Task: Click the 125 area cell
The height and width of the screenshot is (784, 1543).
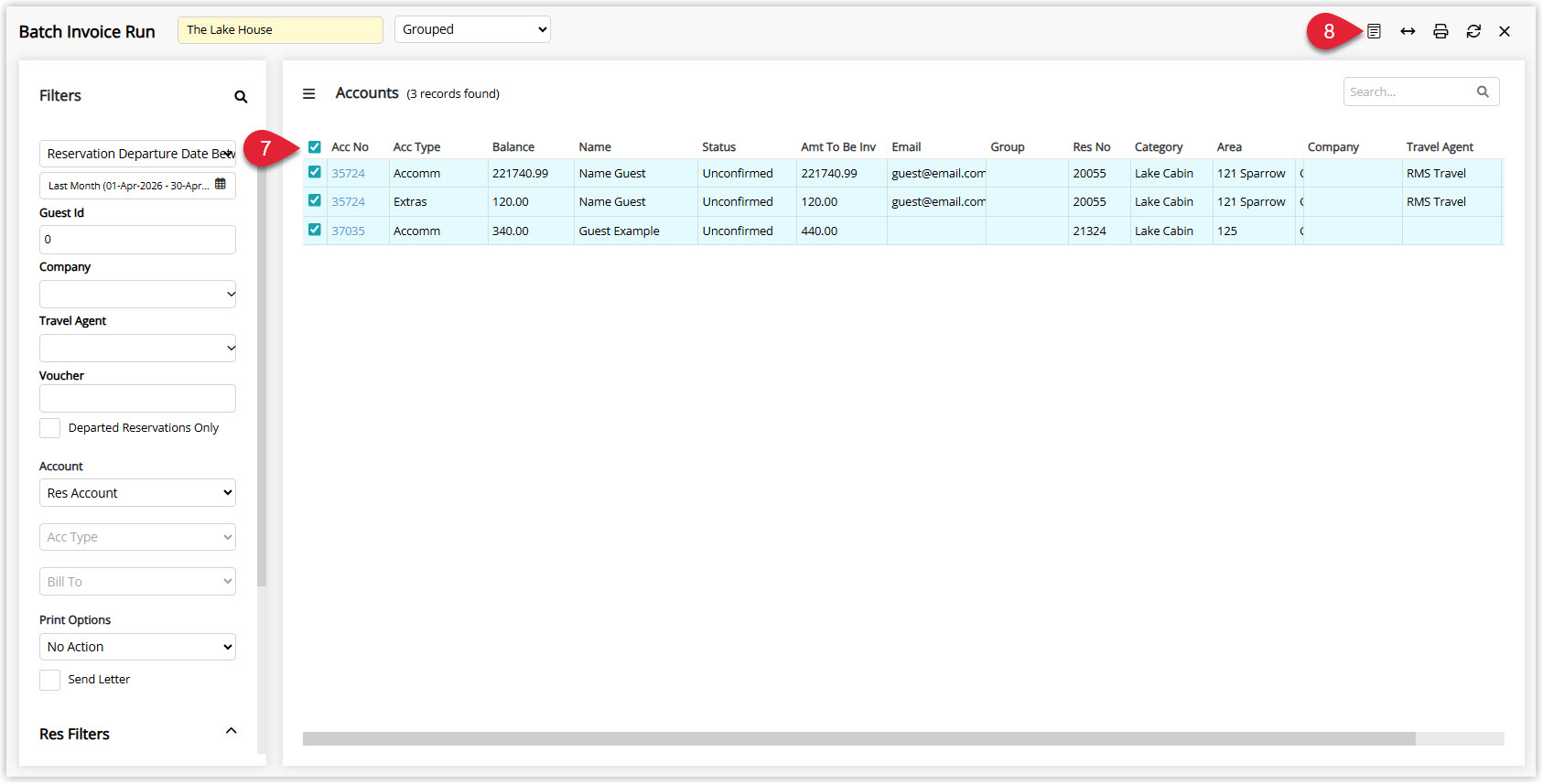Action: (x=1254, y=231)
